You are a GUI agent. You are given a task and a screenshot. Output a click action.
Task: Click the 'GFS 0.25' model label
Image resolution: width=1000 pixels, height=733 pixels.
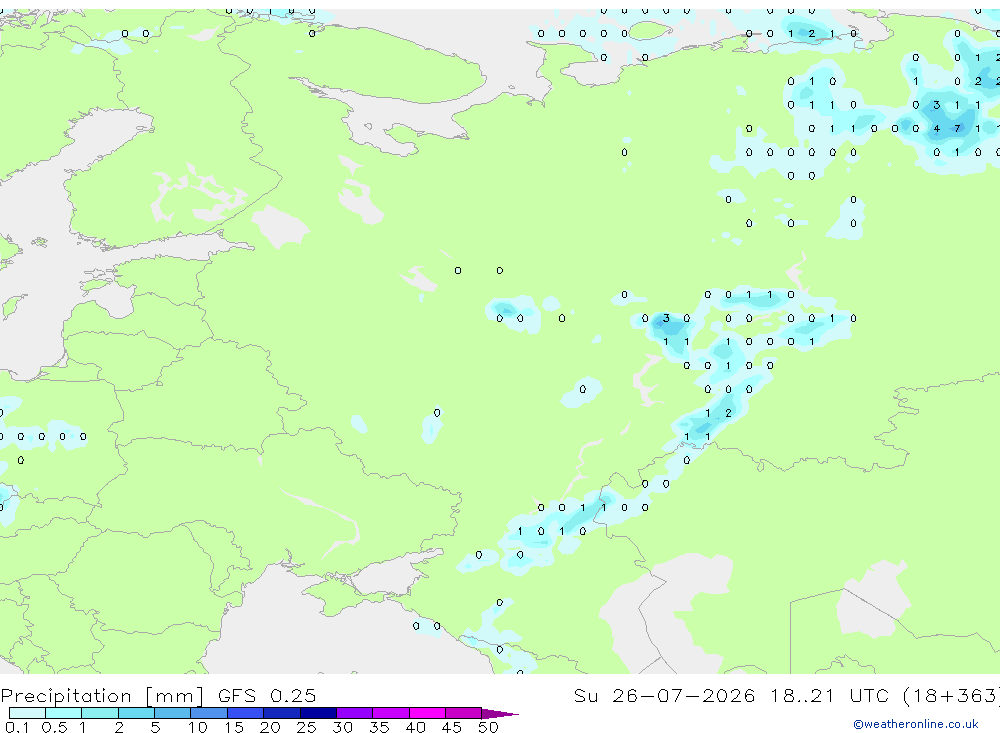click(x=267, y=695)
